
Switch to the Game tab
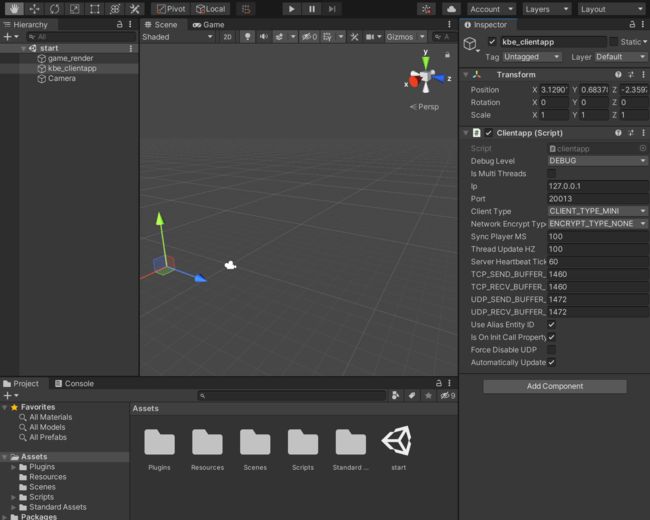pyautogui.click(x=209, y=25)
